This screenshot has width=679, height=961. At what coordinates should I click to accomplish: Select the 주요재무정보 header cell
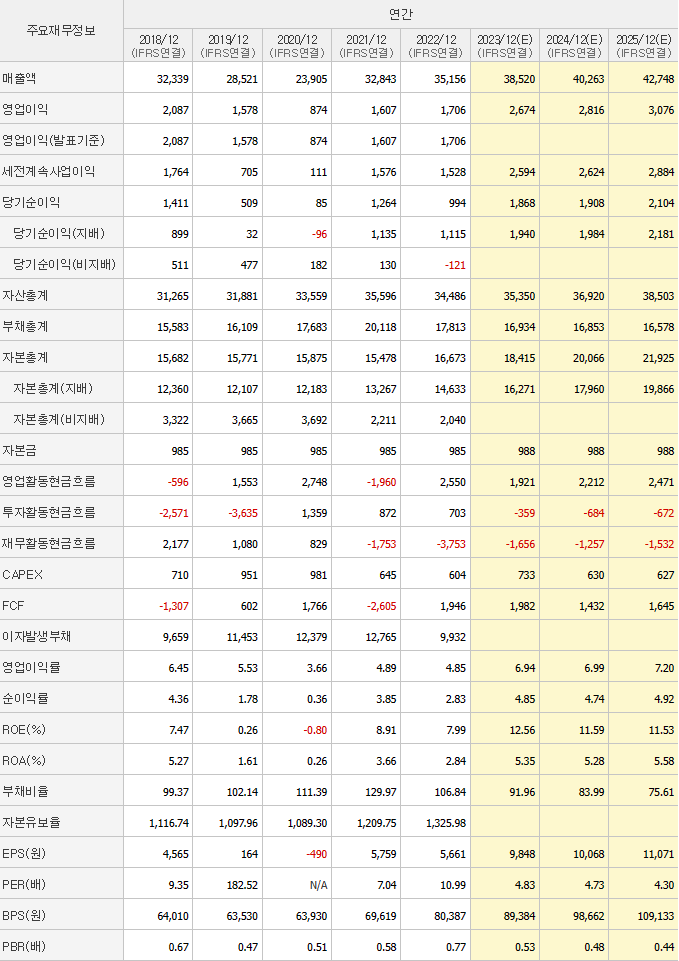[61, 30]
